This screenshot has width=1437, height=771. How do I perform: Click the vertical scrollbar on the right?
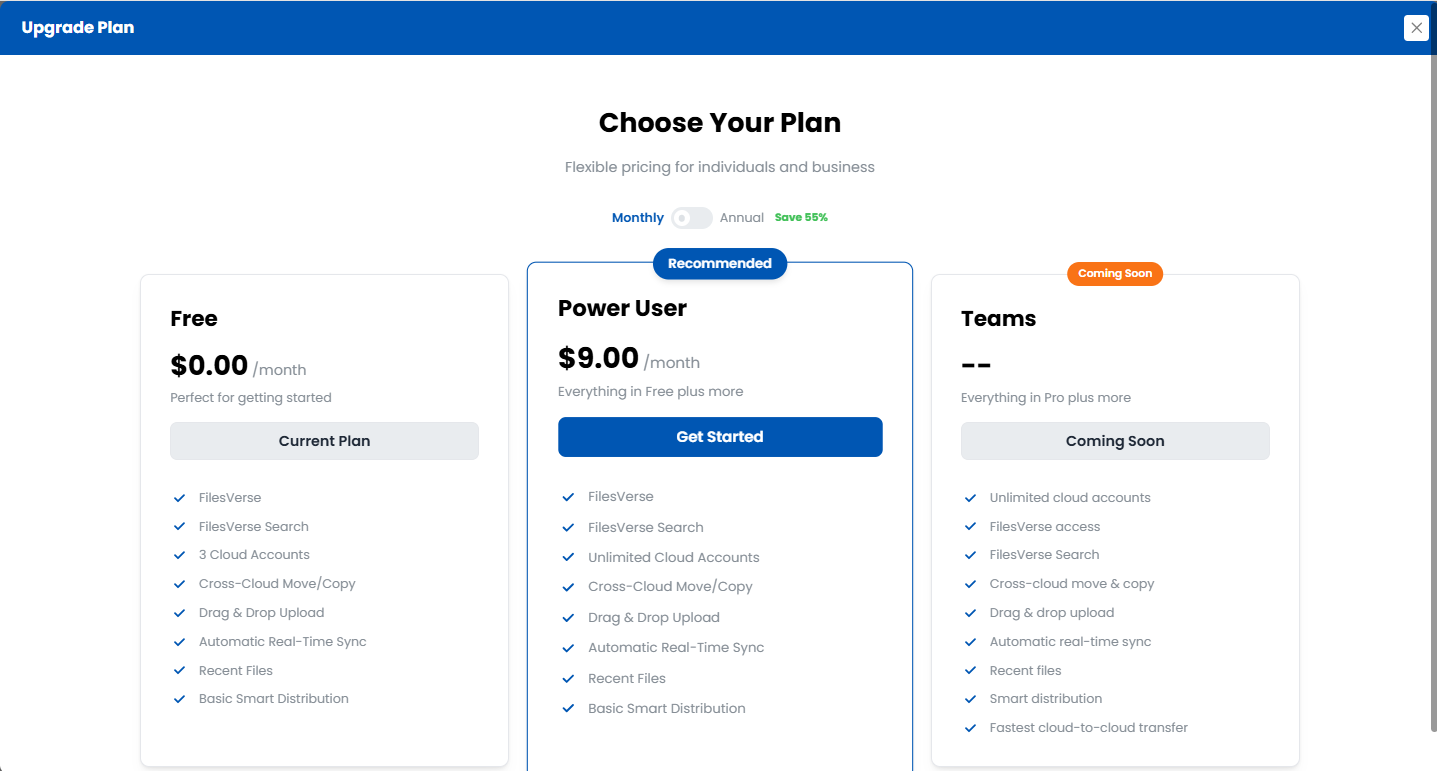1433,400
